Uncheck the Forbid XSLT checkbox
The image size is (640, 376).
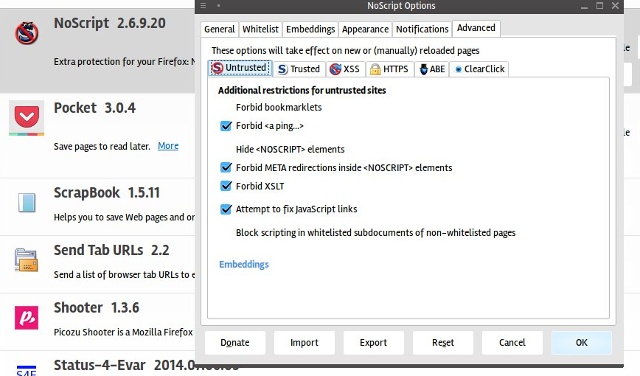[x=226, y=186]
